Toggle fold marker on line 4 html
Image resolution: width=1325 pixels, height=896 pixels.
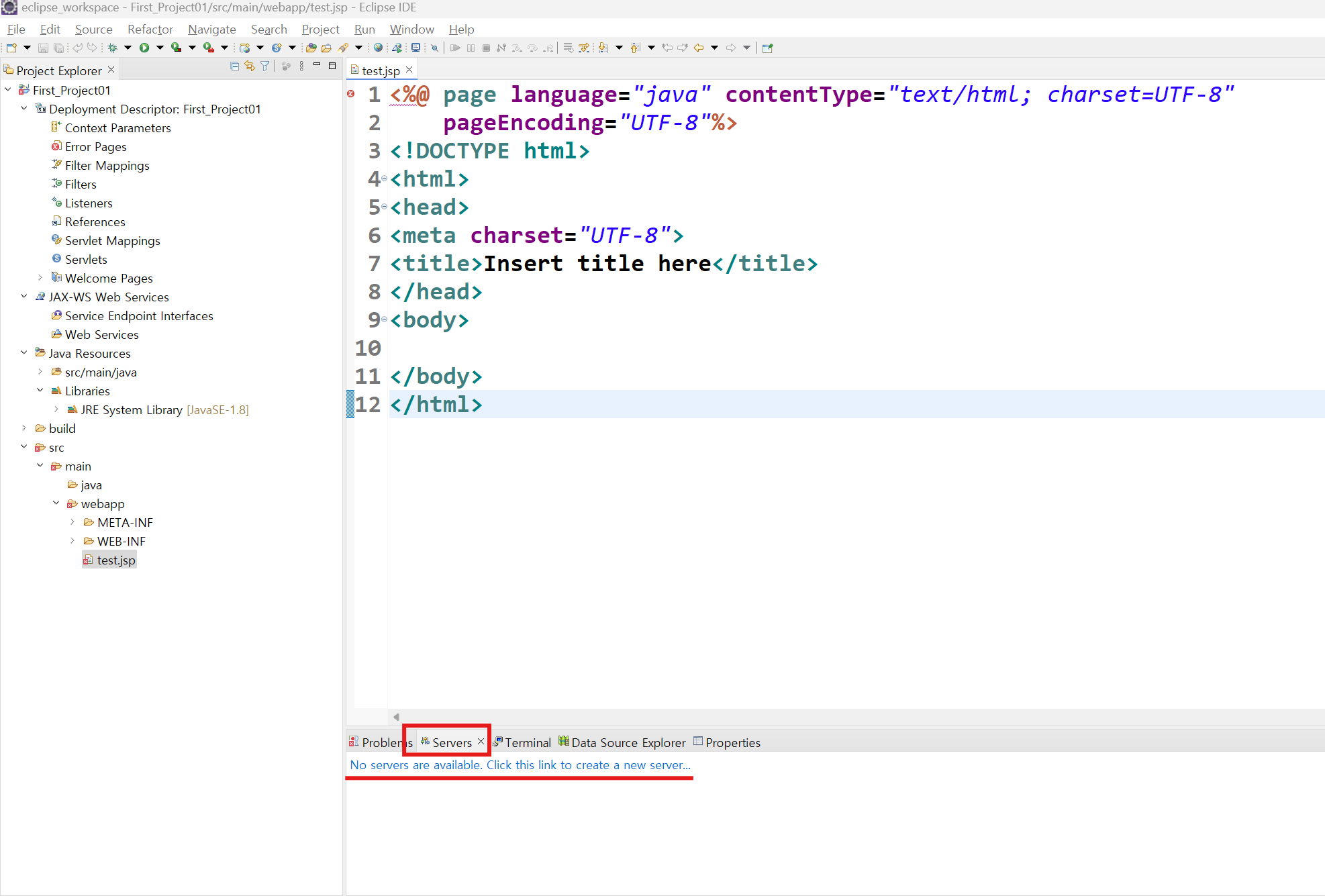(x=385, y=179)
